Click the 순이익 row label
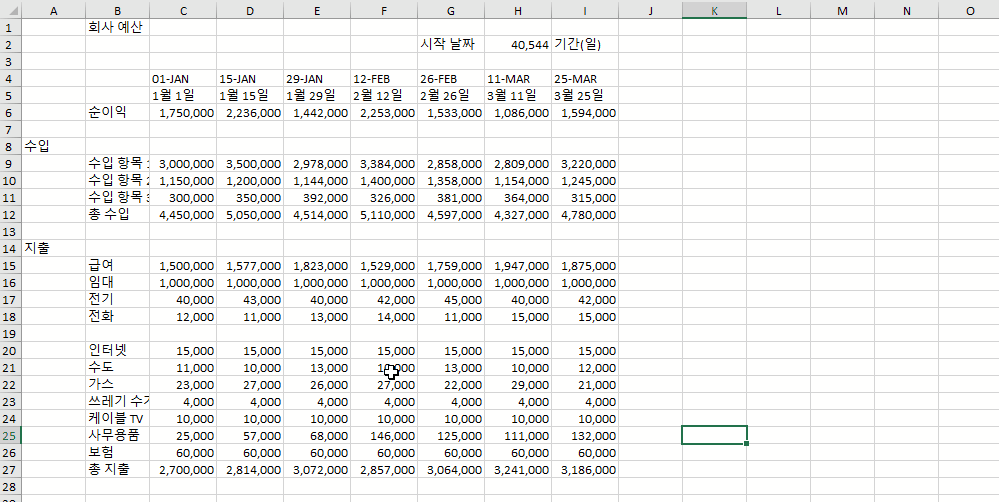 (118, 113)
